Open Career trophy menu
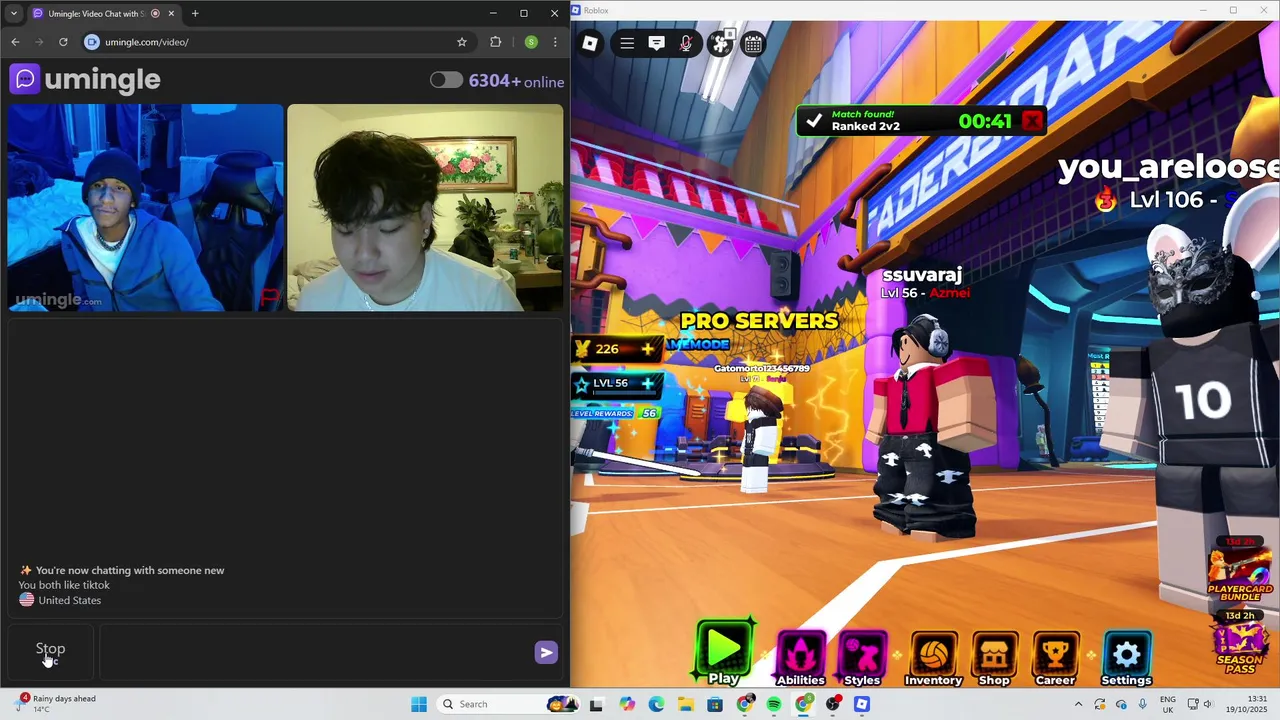Viewport: 1280px width, 720px height. pos(1055,658)
